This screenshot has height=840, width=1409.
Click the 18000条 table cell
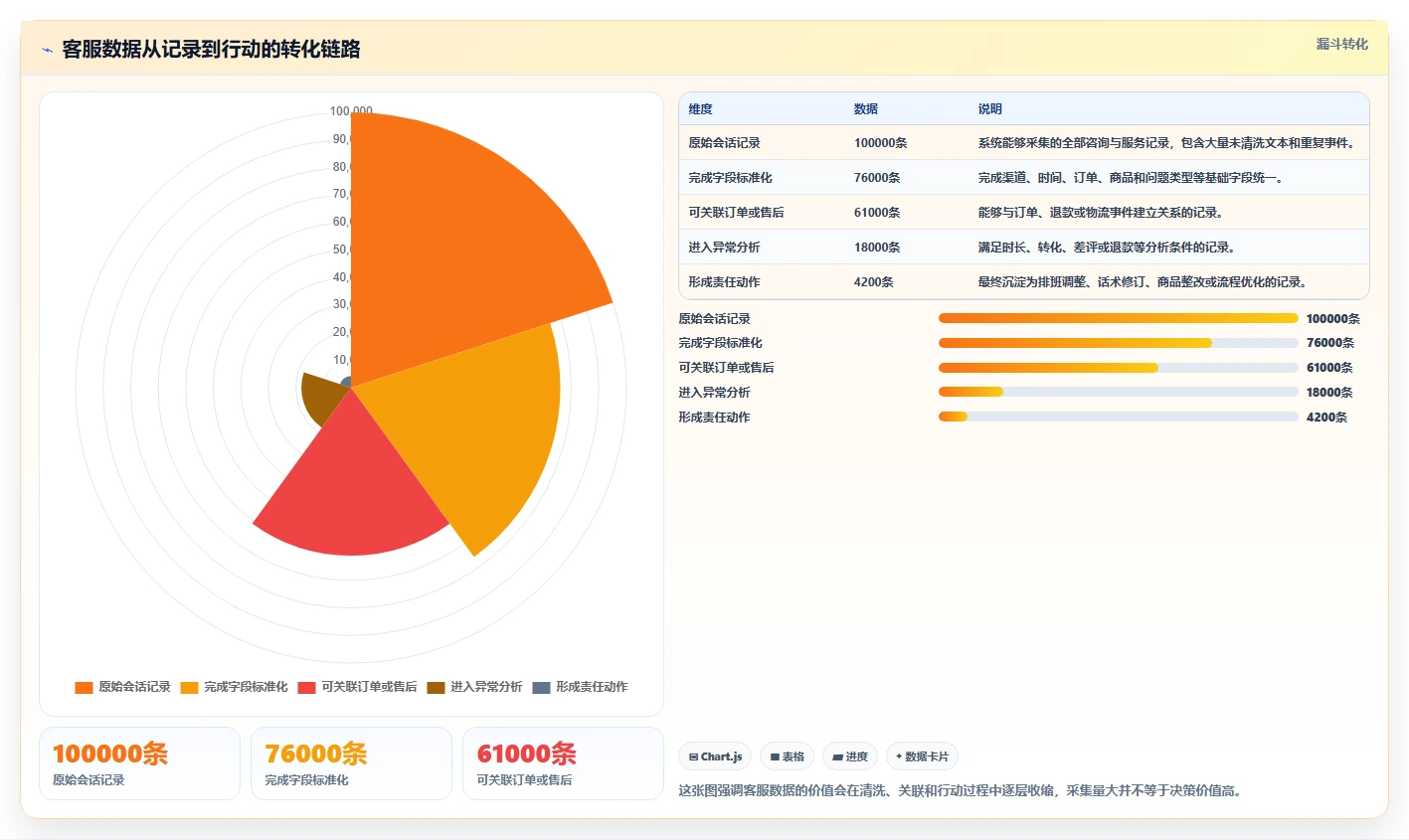coord(877,248)
